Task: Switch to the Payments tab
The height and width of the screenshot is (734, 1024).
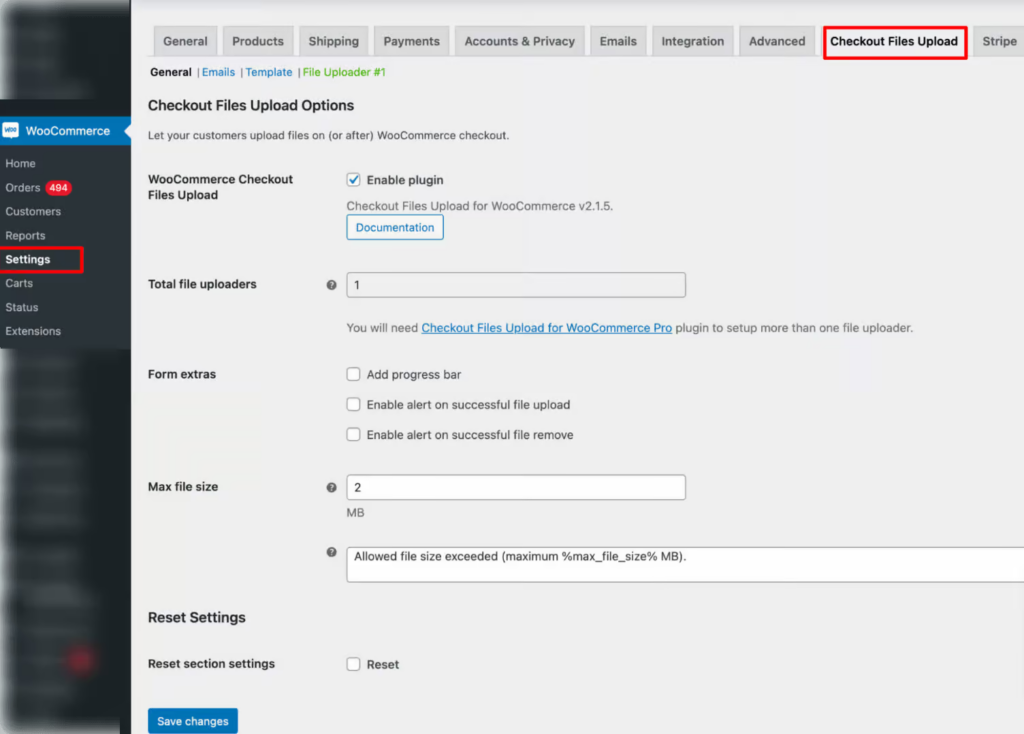Action: tap(411, 41)
